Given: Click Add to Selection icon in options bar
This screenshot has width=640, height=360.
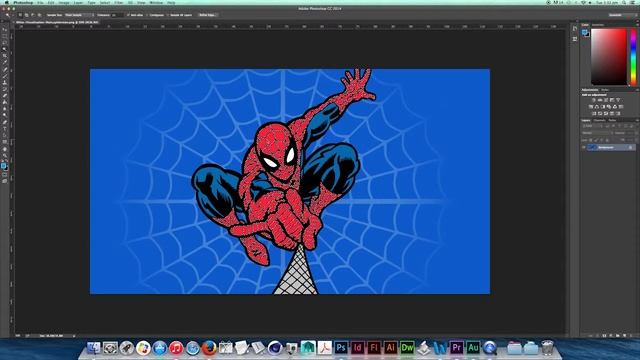Looking at the screenshot, I should coord(27,15).
